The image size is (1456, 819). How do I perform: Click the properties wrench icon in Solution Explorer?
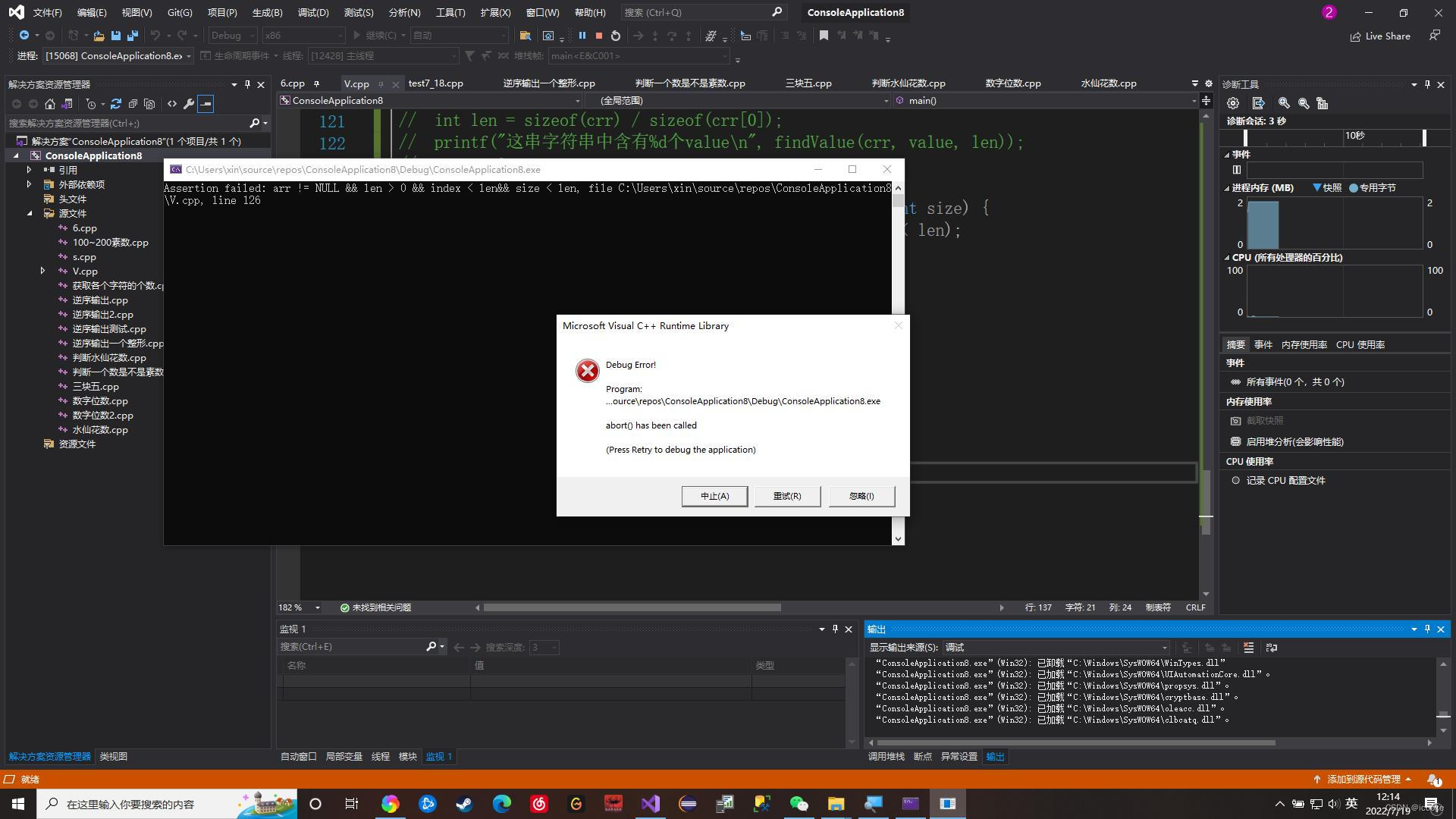pyautogui.click(x=189, y=104)
